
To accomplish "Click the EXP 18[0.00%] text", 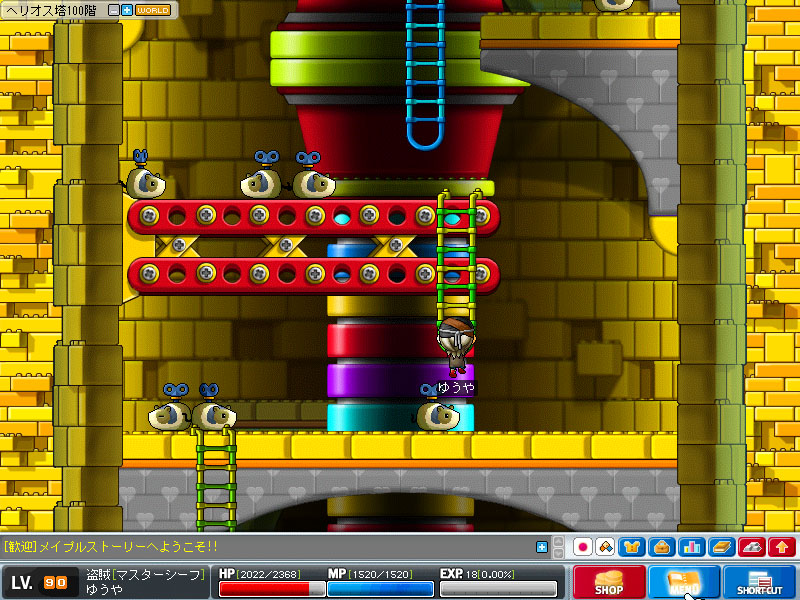I will 477,574.
